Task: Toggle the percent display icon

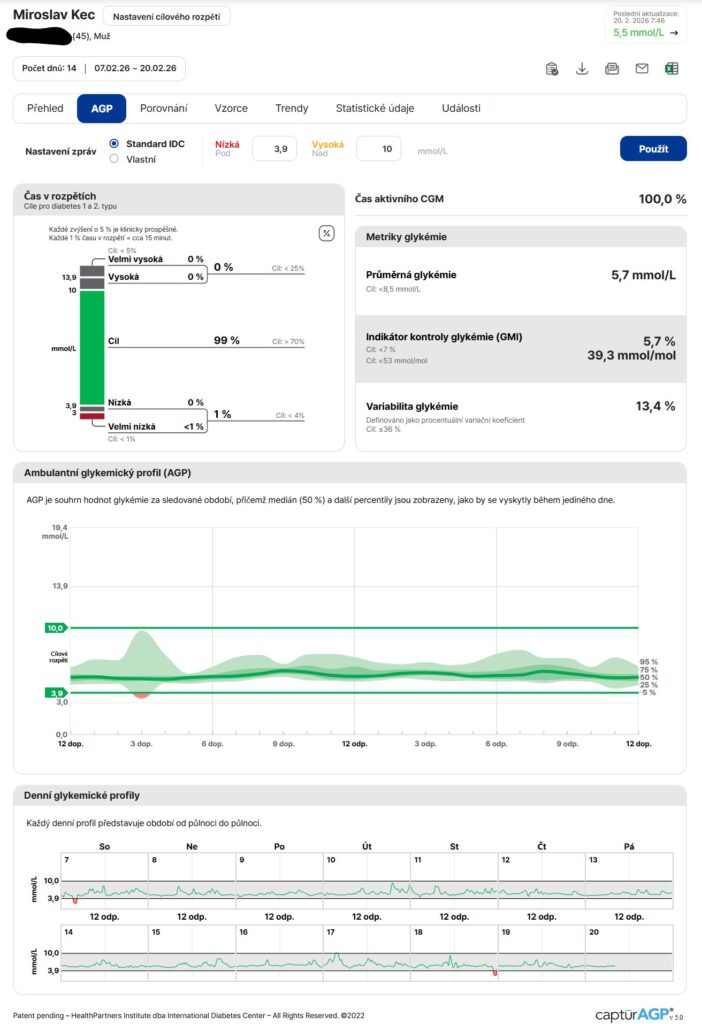Action: point(326,233)
